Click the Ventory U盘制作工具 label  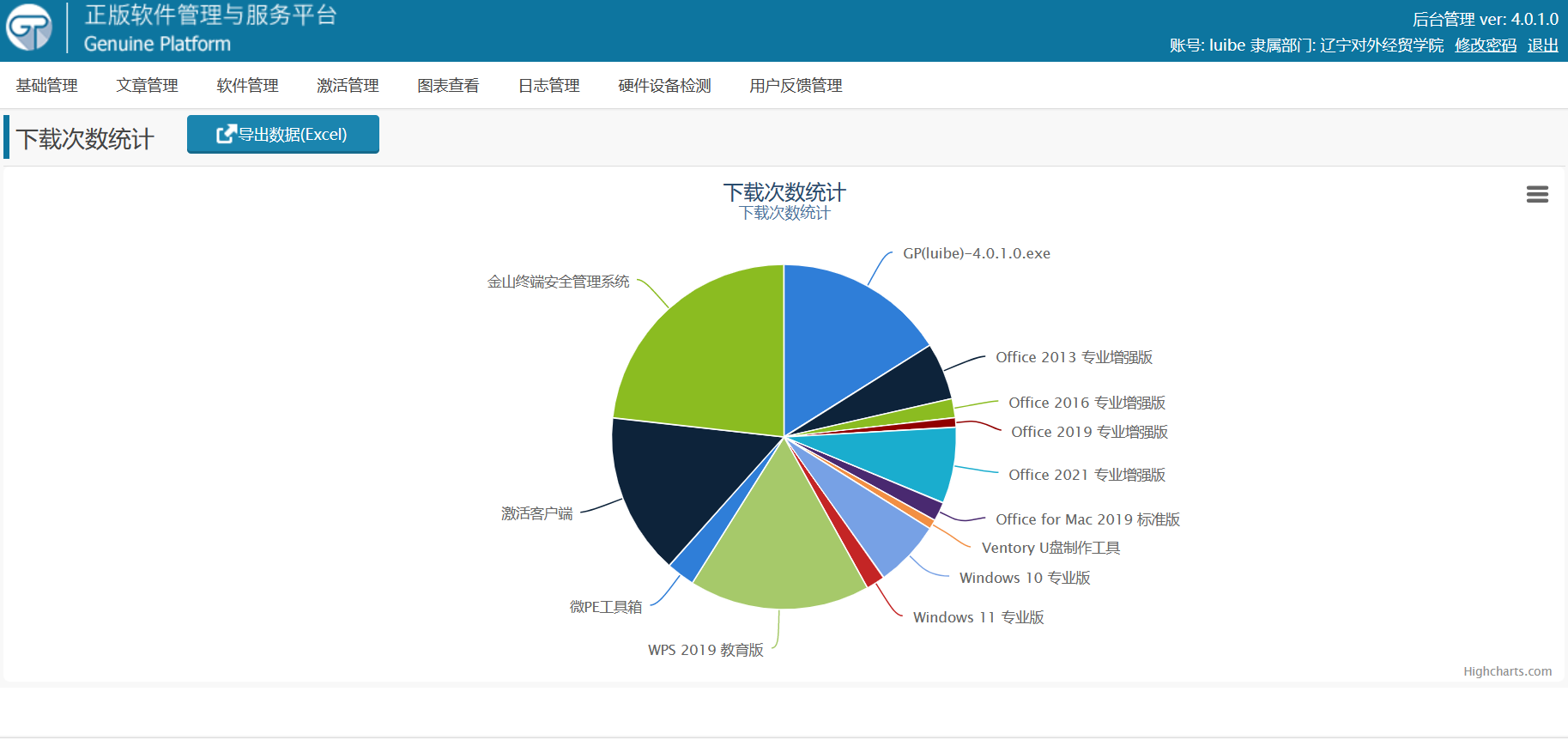(1050, 548)
